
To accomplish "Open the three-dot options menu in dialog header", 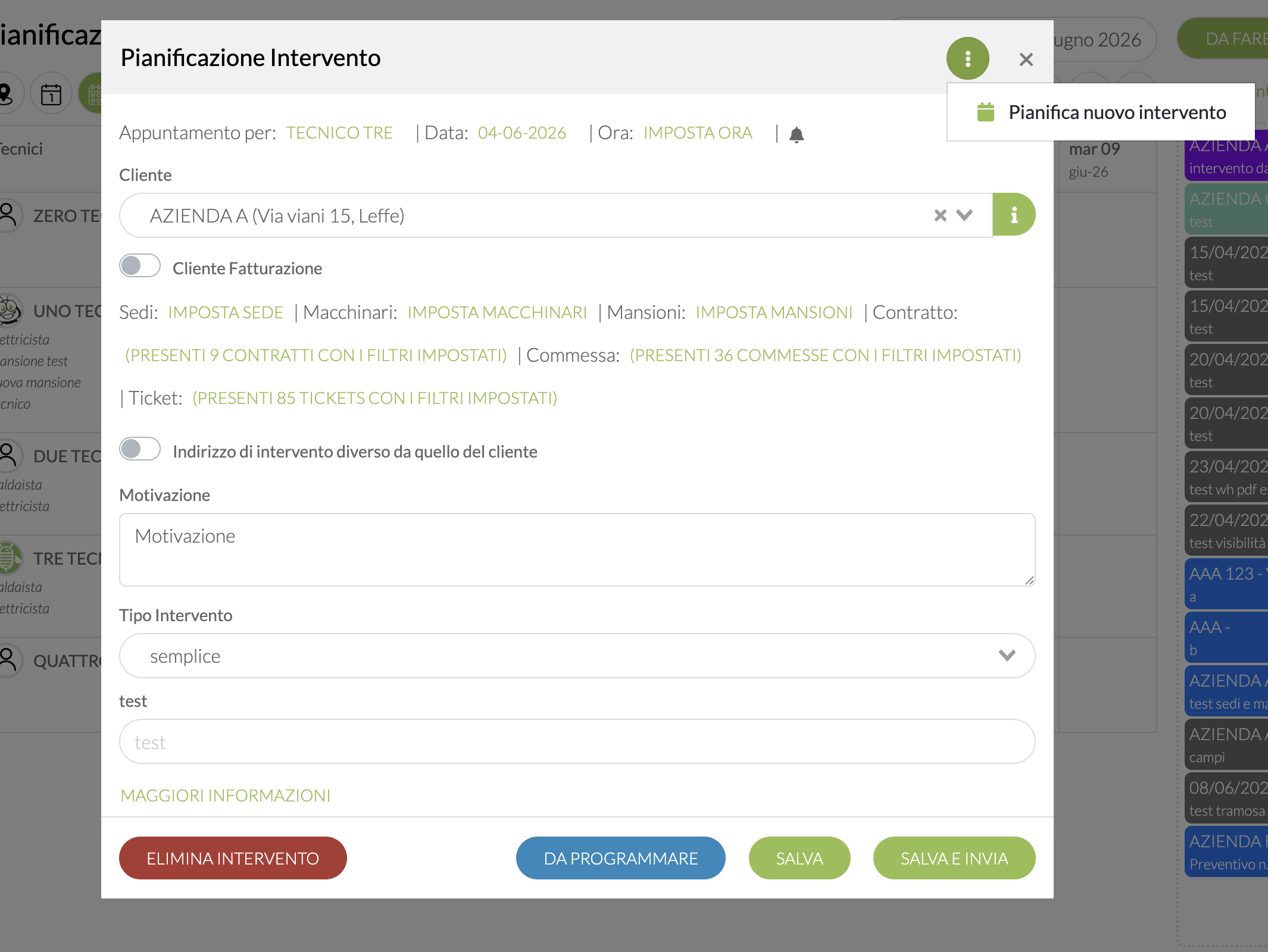I will (x=967, y=58).
